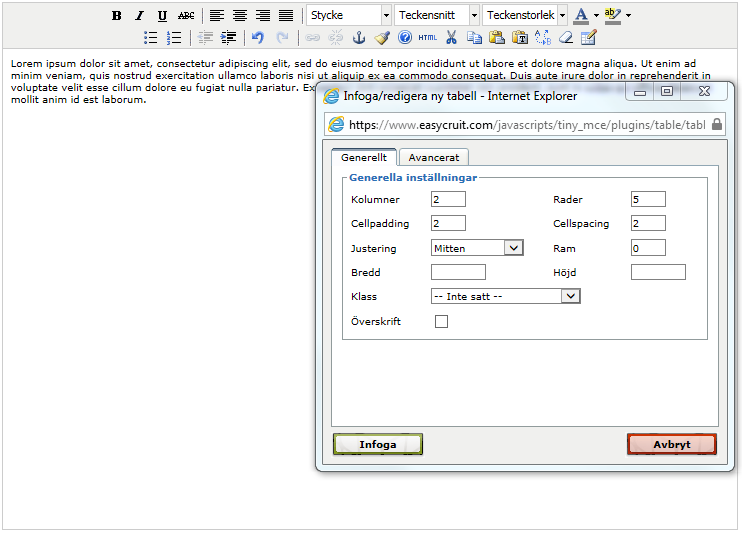This screenshot has width=742, height=534.
Task: Maximize the table dialog window
Action: coord(667,92)
